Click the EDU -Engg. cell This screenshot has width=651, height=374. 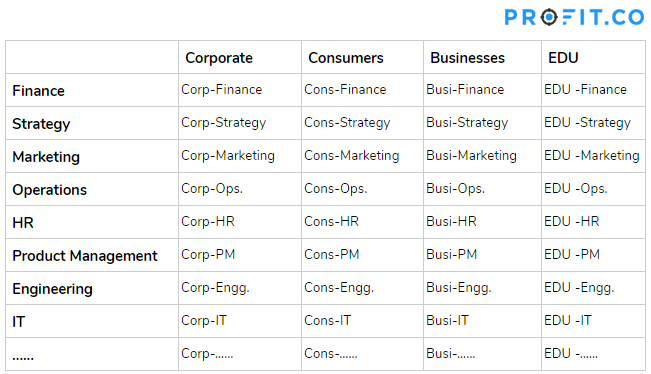pos(579,288)
